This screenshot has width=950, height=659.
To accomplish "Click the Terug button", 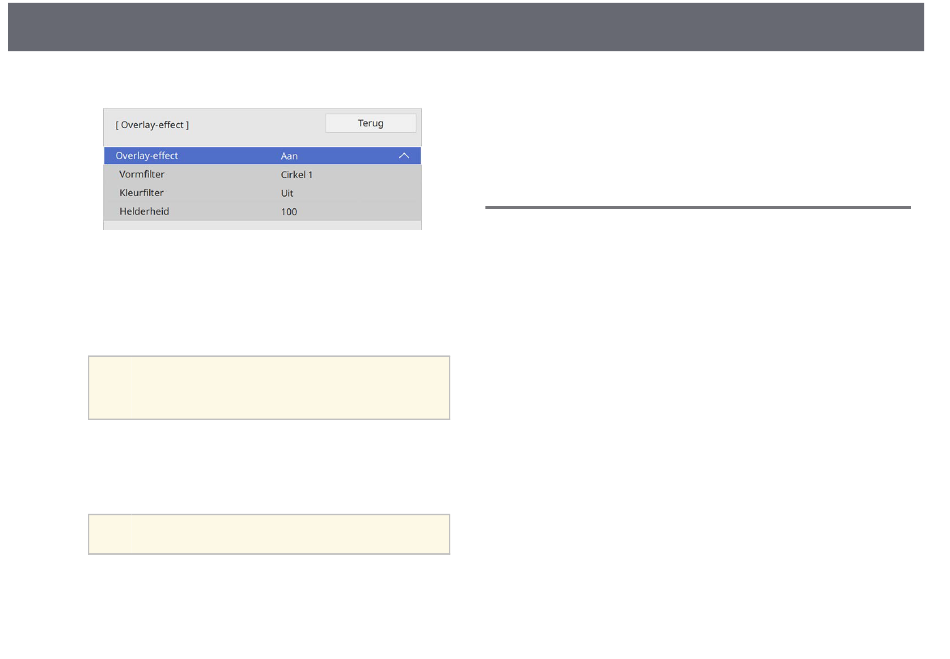I will pos(370,123).
